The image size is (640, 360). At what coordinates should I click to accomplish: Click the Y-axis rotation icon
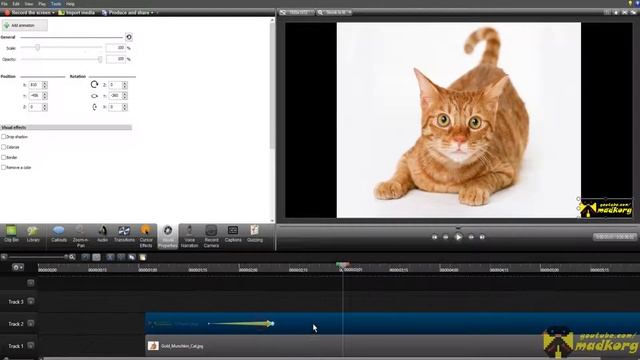pyautogui.click(x=94, y=96)
